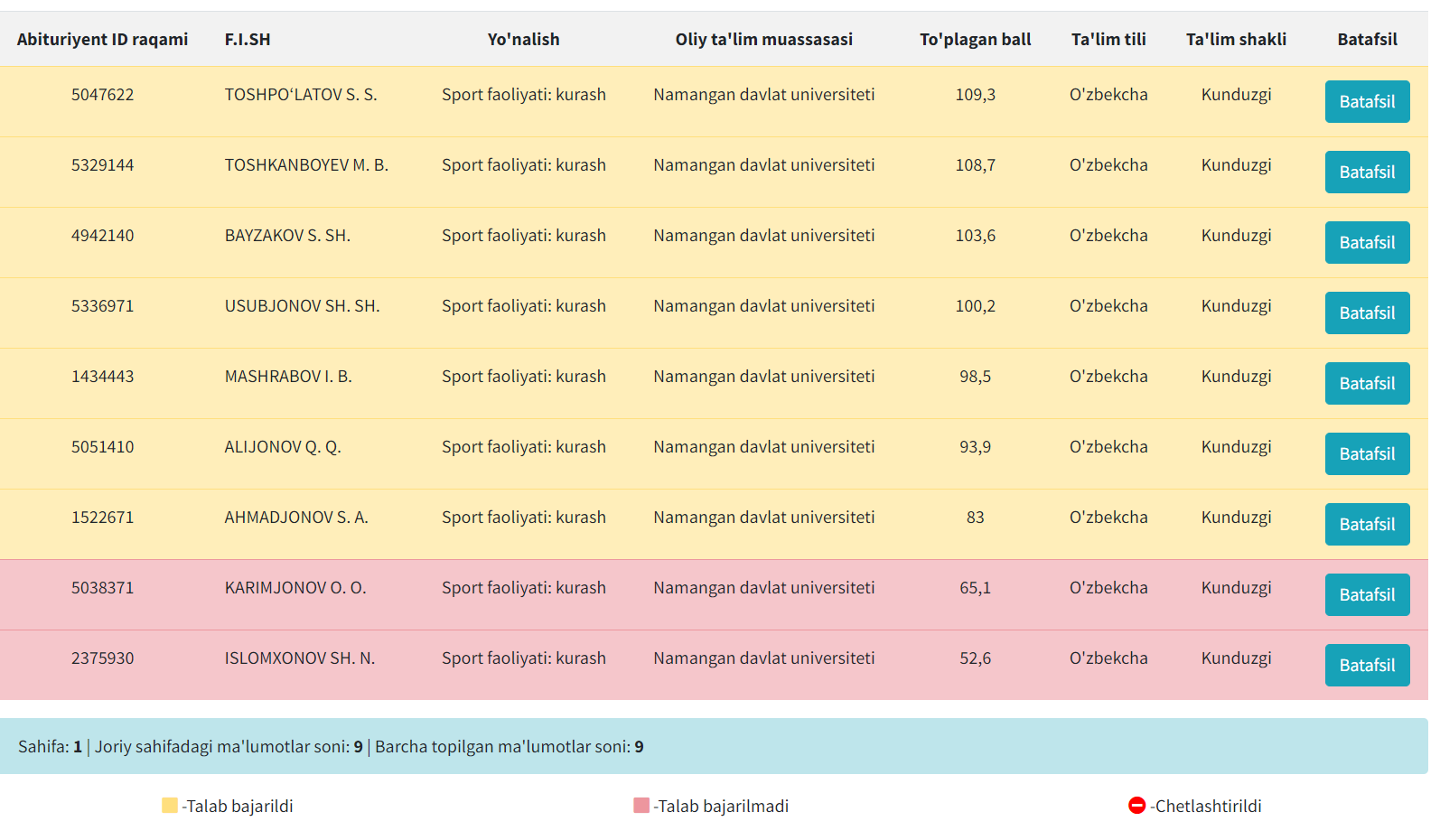Click the name BAYZAKOV S. SH.
Viewport: 1440px width, 840px height.
point(287,236)
